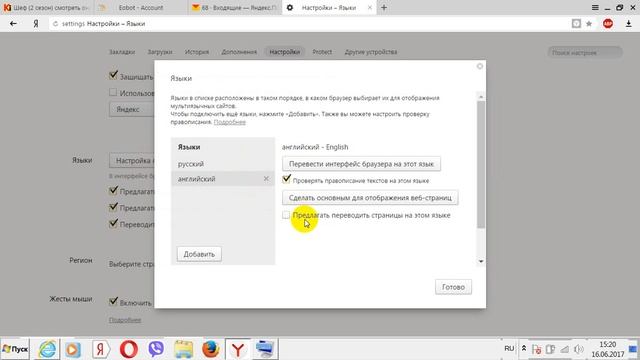Click the dialog scrollbar up arrow
Image resolution: width=640 pixels, height=360 pixels.
(481, 97)
